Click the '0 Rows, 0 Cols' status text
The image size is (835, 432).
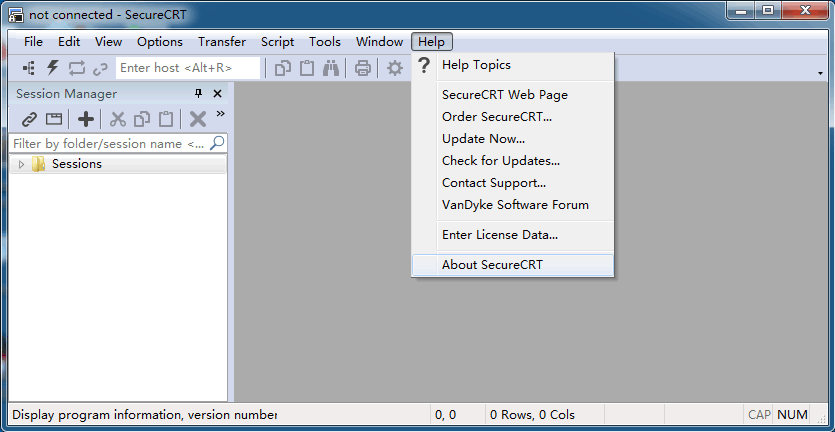pos(533,414)
